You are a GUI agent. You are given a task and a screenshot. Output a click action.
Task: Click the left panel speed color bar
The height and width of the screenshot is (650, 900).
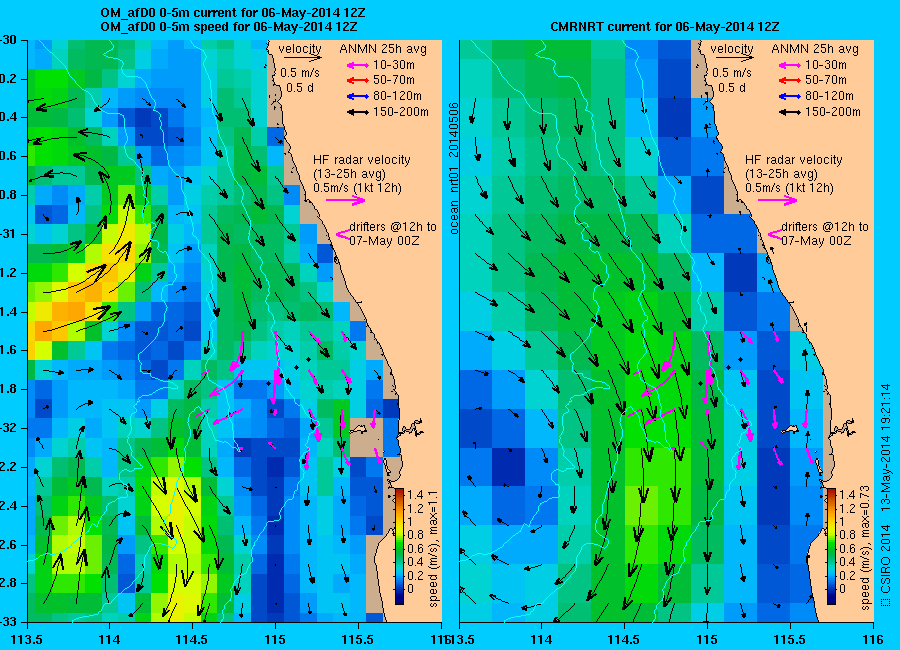399,546
